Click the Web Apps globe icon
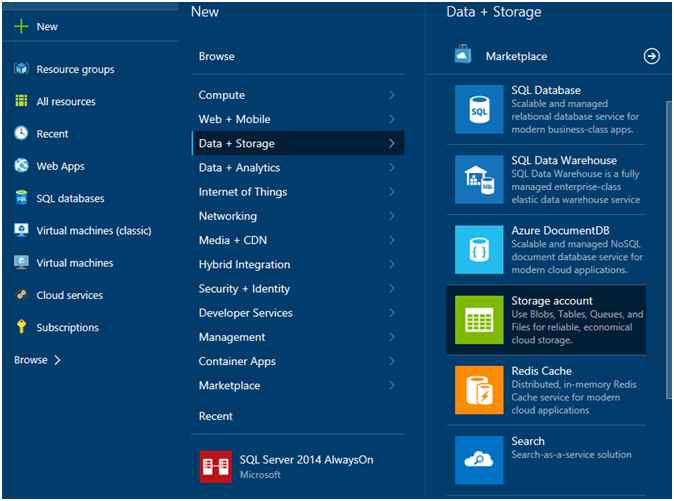The height and width of the screenshot is (501, 674). [21, 165]
